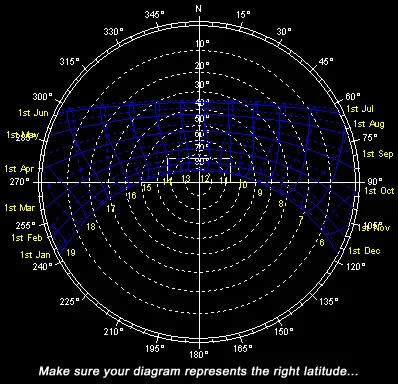The width and height of the screenshot is (398, 384).
Task: Click the N north label at top
Action: [x=199, y=9]
